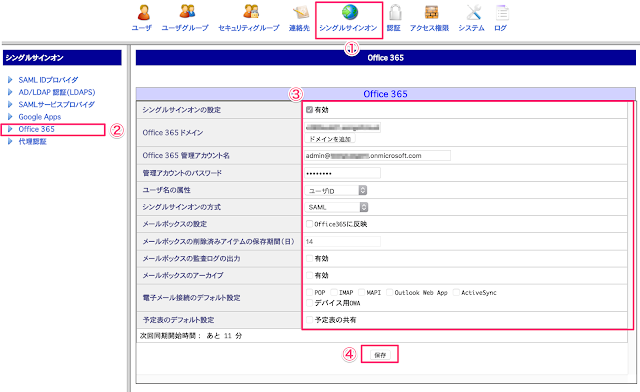The image size is (640, 392).
Task: Enable メールボックスの監査ログの出力 有効 checkbox
Action: (x=309, y=258)
